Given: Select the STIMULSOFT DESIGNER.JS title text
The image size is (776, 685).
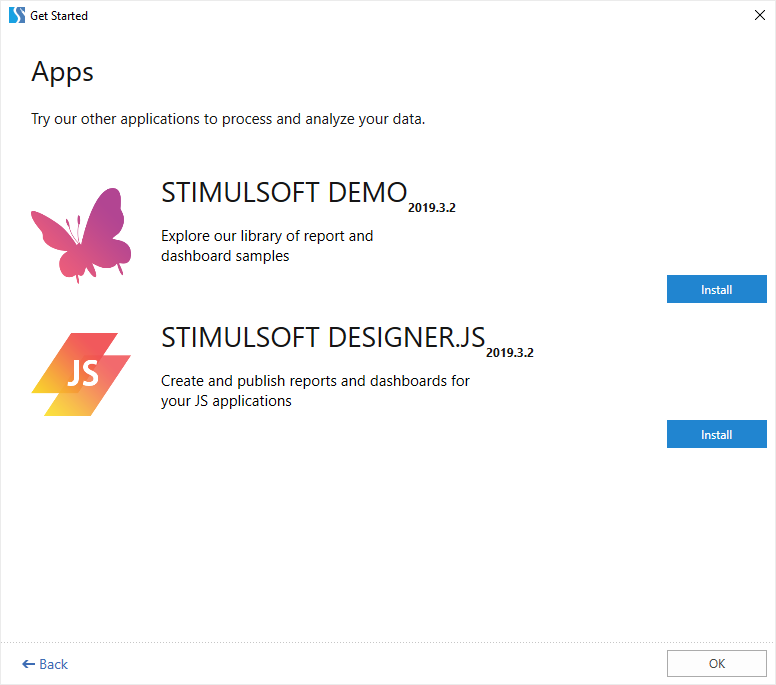Looking at the screenshot, I should [323, 337].
